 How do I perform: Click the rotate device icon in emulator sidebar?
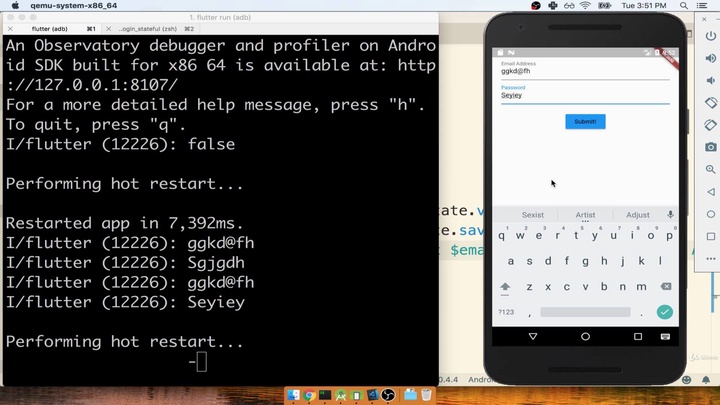pyautogui.click(x=711, y=103)
